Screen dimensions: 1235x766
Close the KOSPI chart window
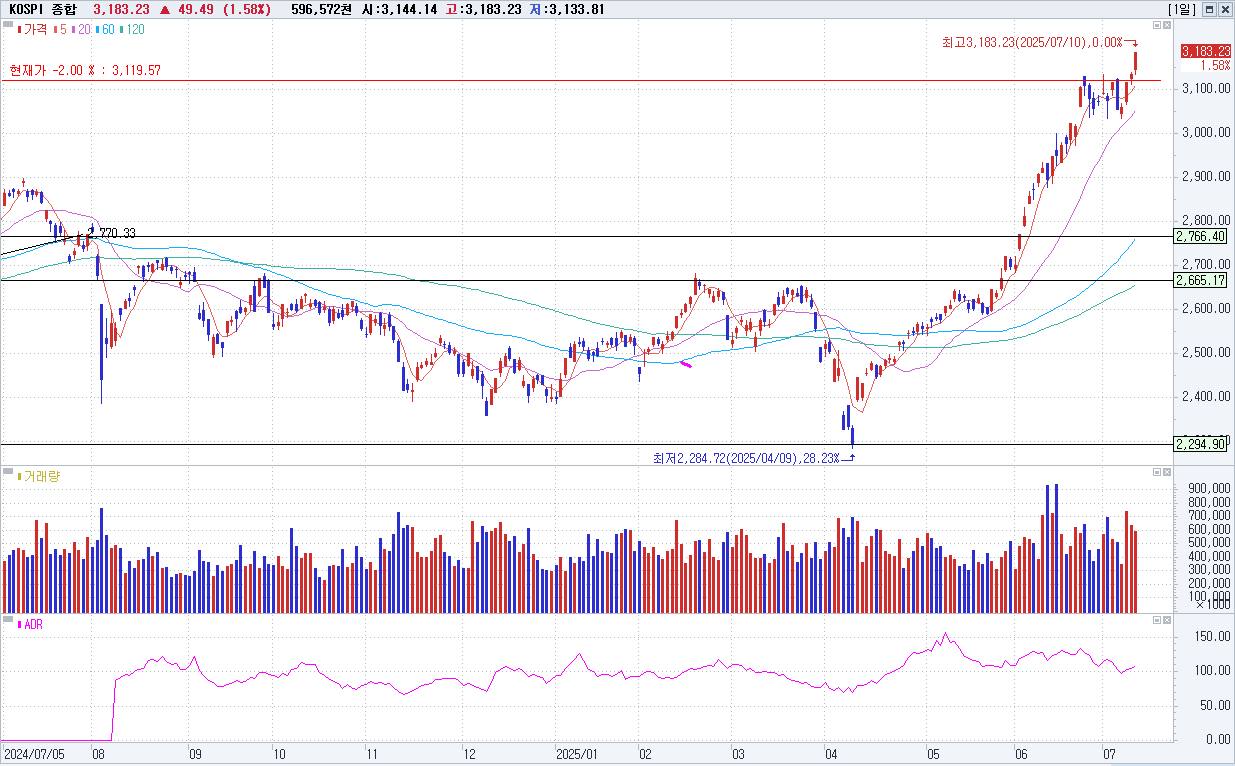[x=1225, y=9]
